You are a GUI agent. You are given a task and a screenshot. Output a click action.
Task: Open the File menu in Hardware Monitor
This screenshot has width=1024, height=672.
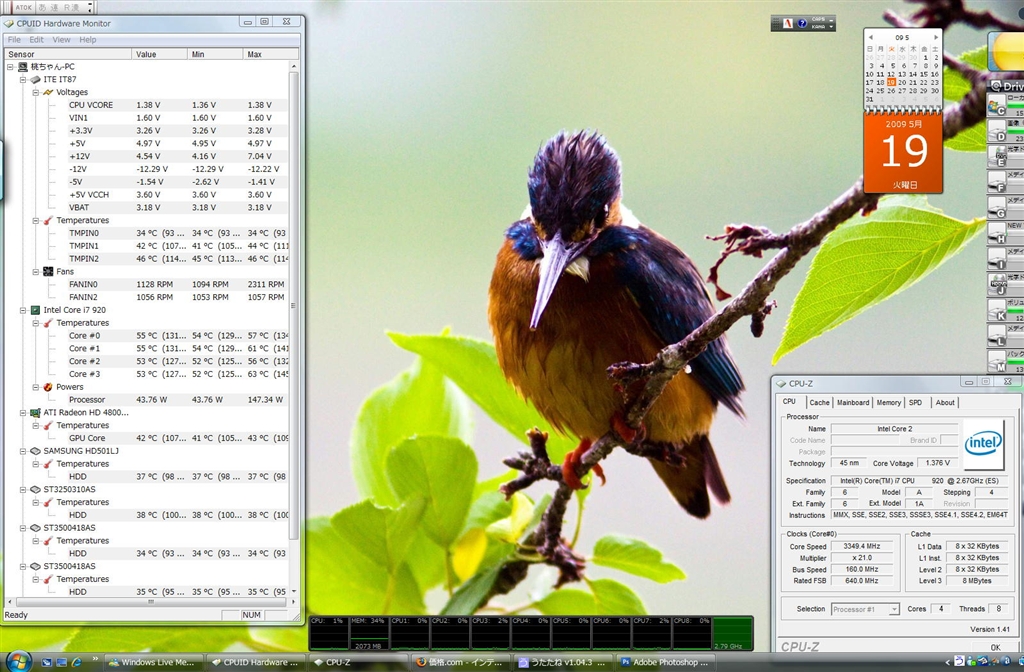[x=14, y=40]
